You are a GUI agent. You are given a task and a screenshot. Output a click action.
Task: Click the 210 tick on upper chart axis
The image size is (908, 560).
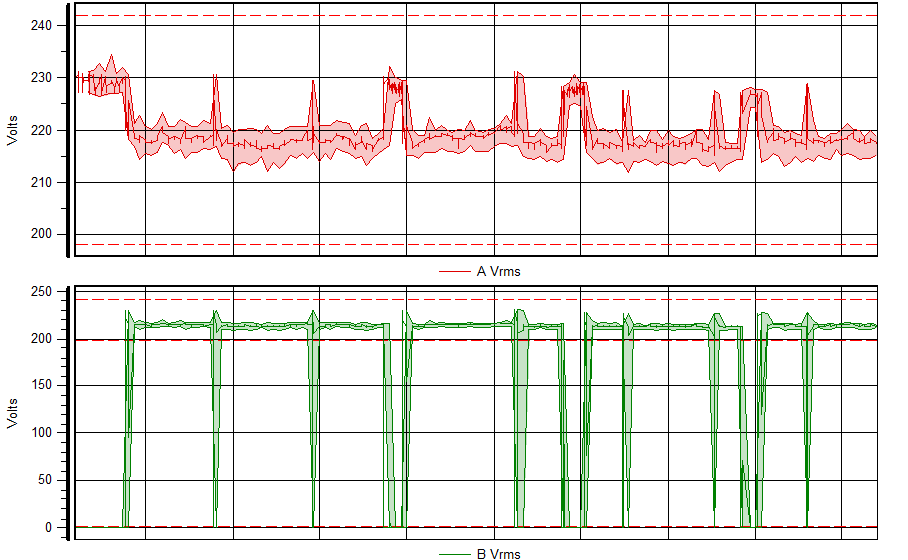41,182
